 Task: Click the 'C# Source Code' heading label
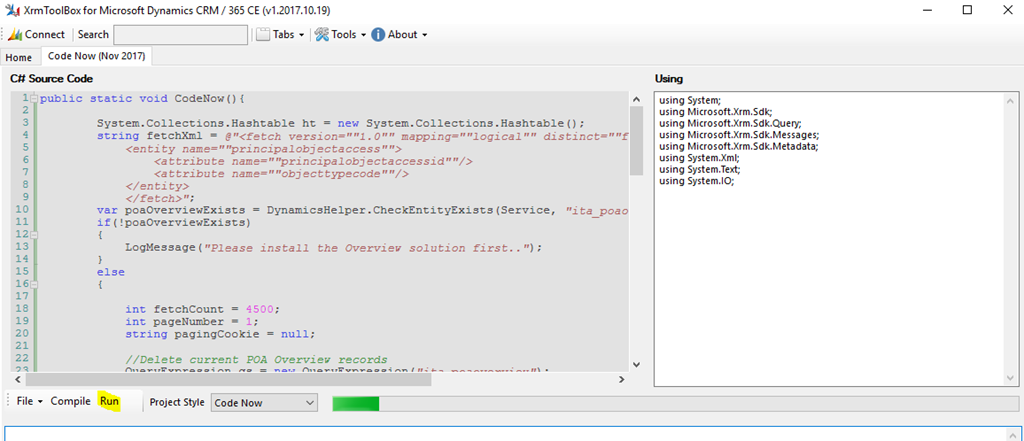click(51, 79)
